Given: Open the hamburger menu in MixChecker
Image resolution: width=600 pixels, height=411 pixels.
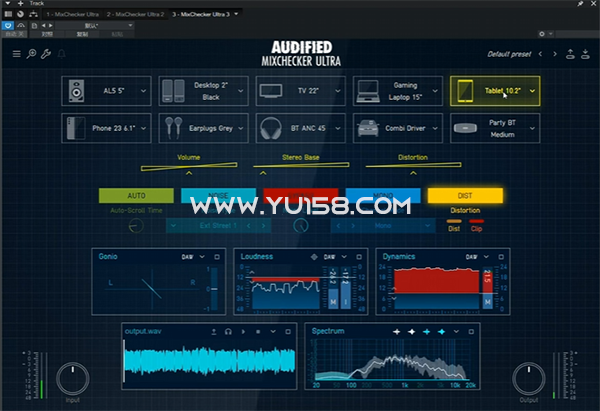Looking at the screenshot, I should click(16, 54).
